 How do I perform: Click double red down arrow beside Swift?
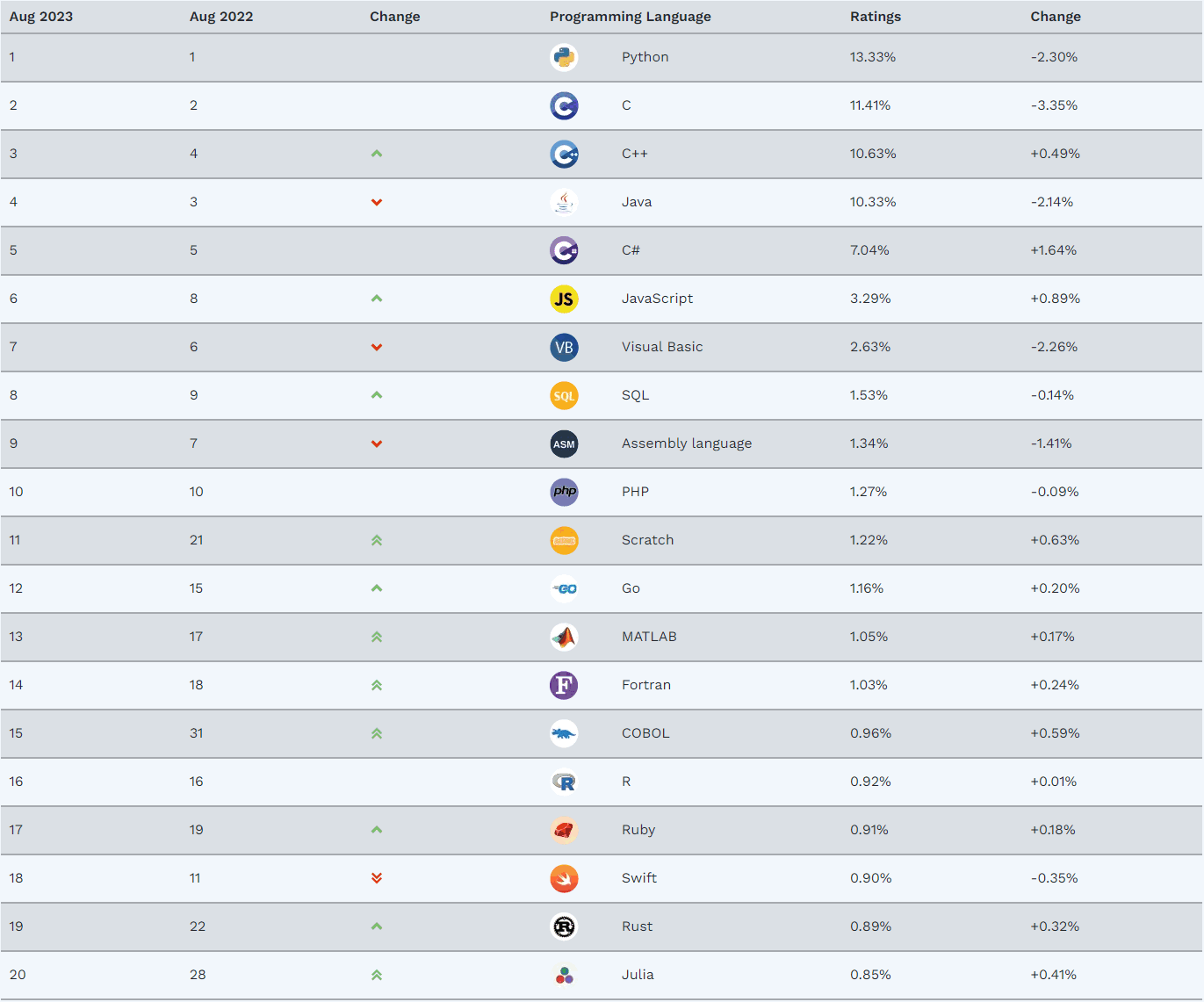point(377,878)
